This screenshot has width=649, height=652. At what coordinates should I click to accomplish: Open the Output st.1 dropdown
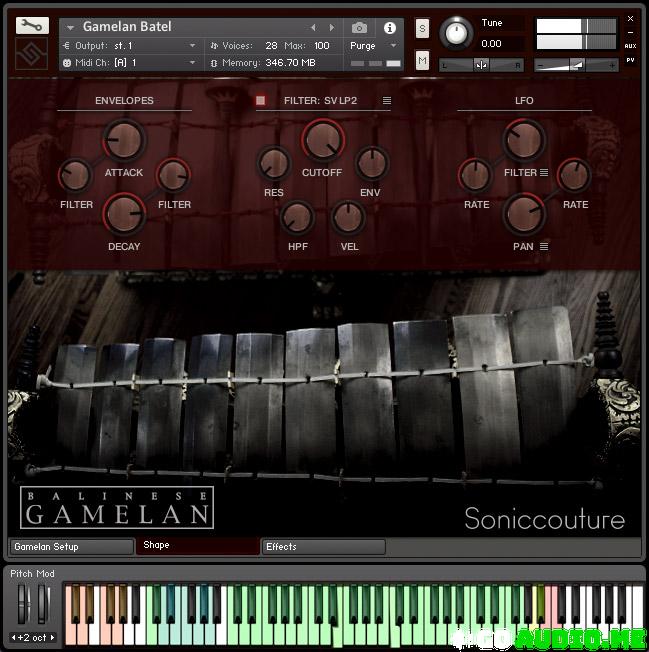(192, 45)
